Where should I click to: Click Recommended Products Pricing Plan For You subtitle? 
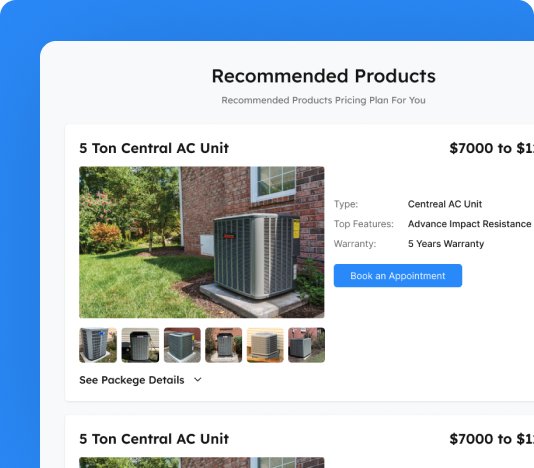[324, 100]
